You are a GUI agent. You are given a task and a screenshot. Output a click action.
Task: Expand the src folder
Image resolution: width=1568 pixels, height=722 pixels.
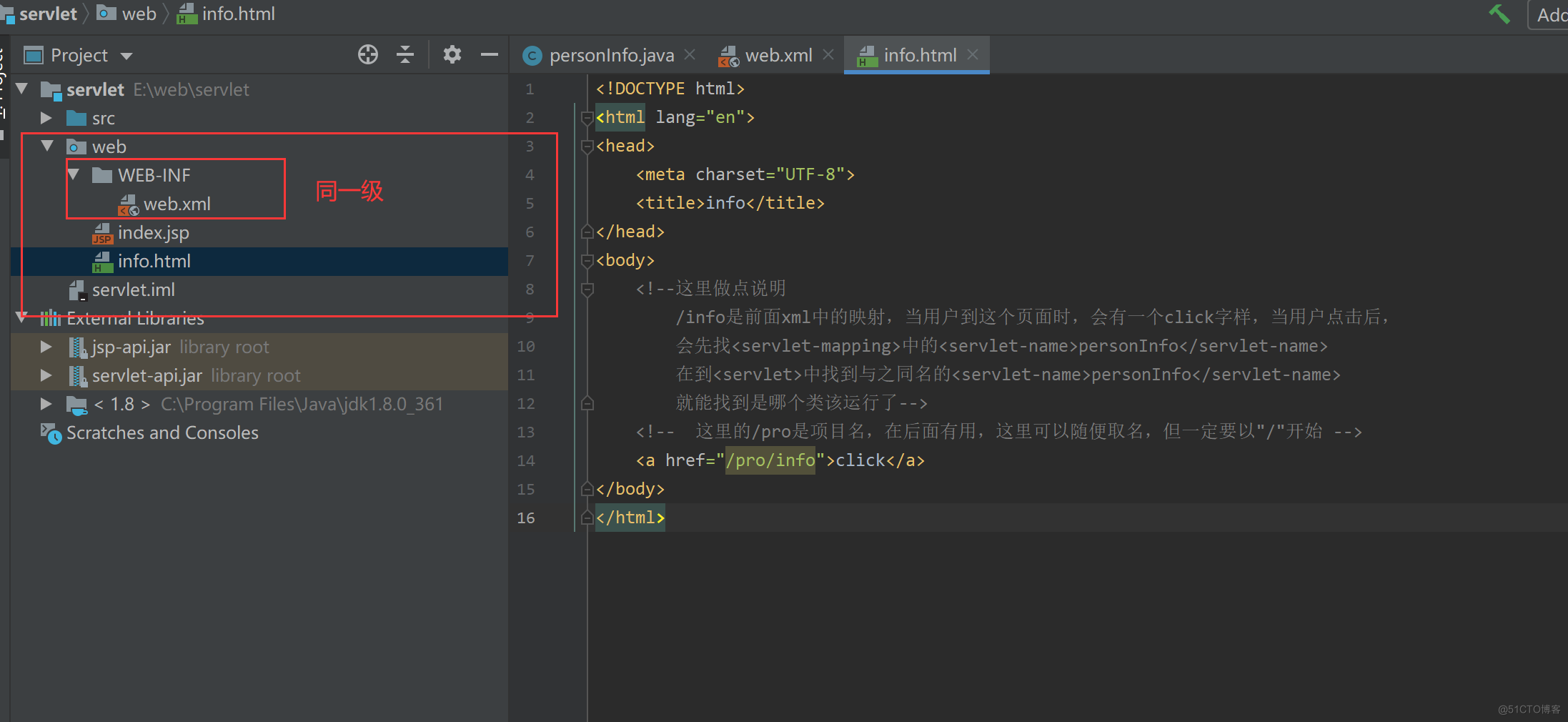tap(46, 118)
